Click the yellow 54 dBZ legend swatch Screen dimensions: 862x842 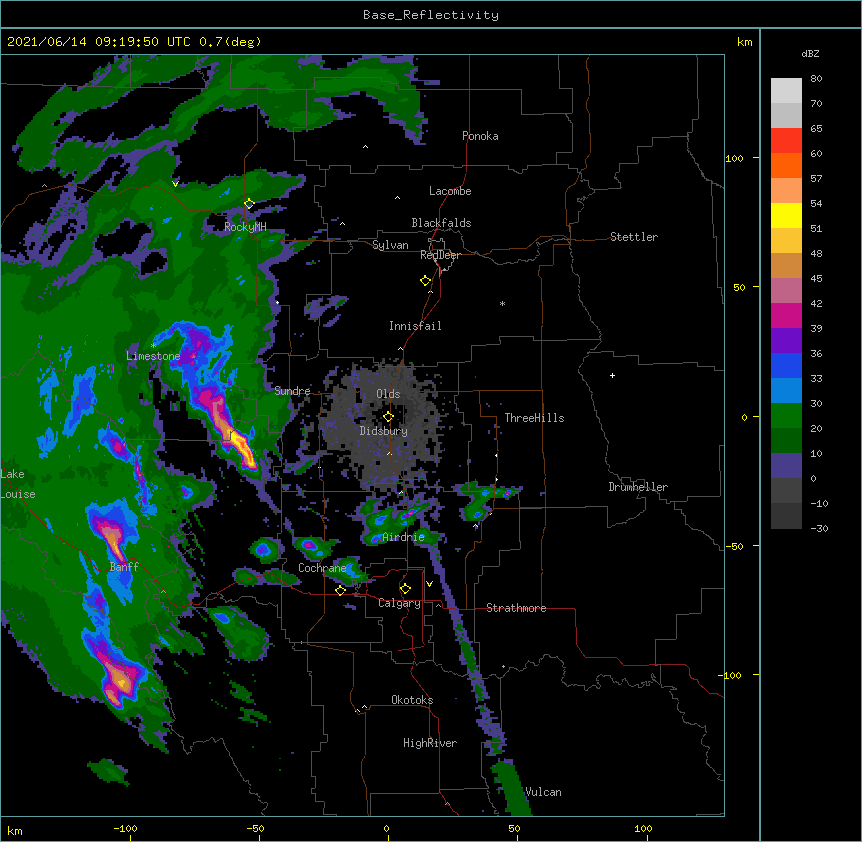(786, 215)
